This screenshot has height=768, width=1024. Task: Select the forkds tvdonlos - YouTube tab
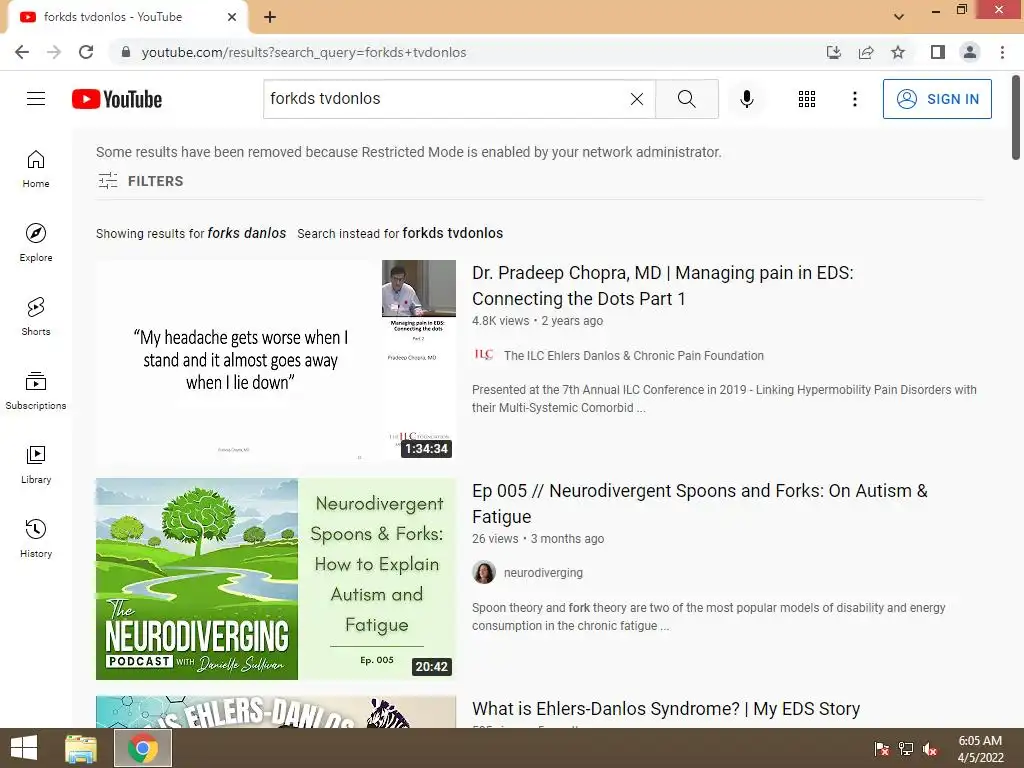127,17
